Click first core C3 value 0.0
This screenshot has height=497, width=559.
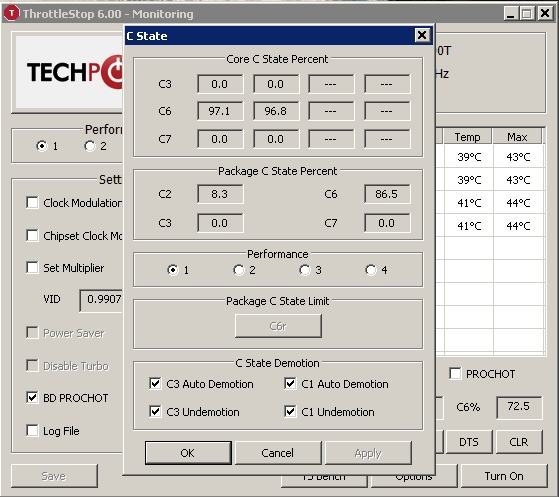[220, 84]
